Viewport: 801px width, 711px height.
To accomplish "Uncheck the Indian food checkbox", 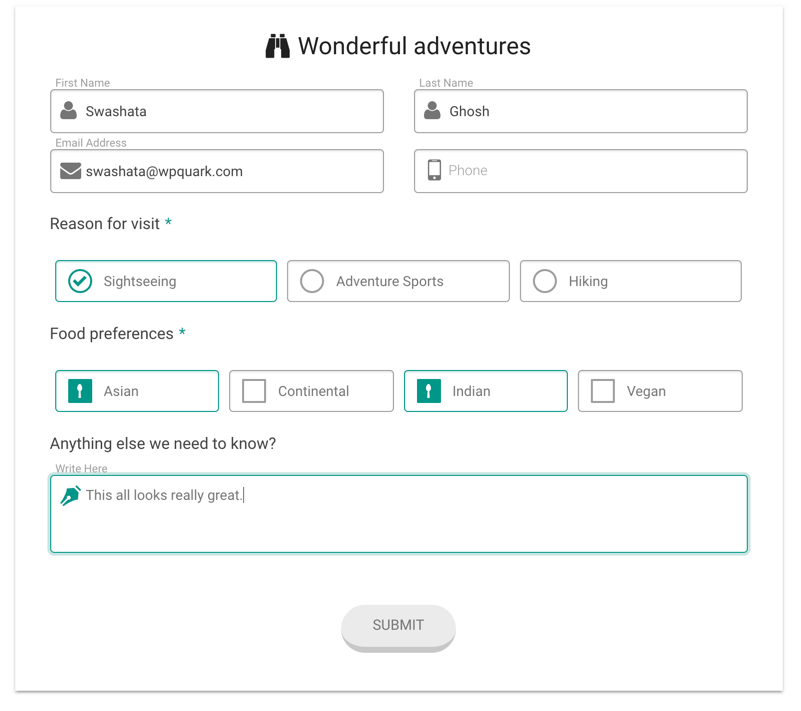I will click(x=486, y=391).
